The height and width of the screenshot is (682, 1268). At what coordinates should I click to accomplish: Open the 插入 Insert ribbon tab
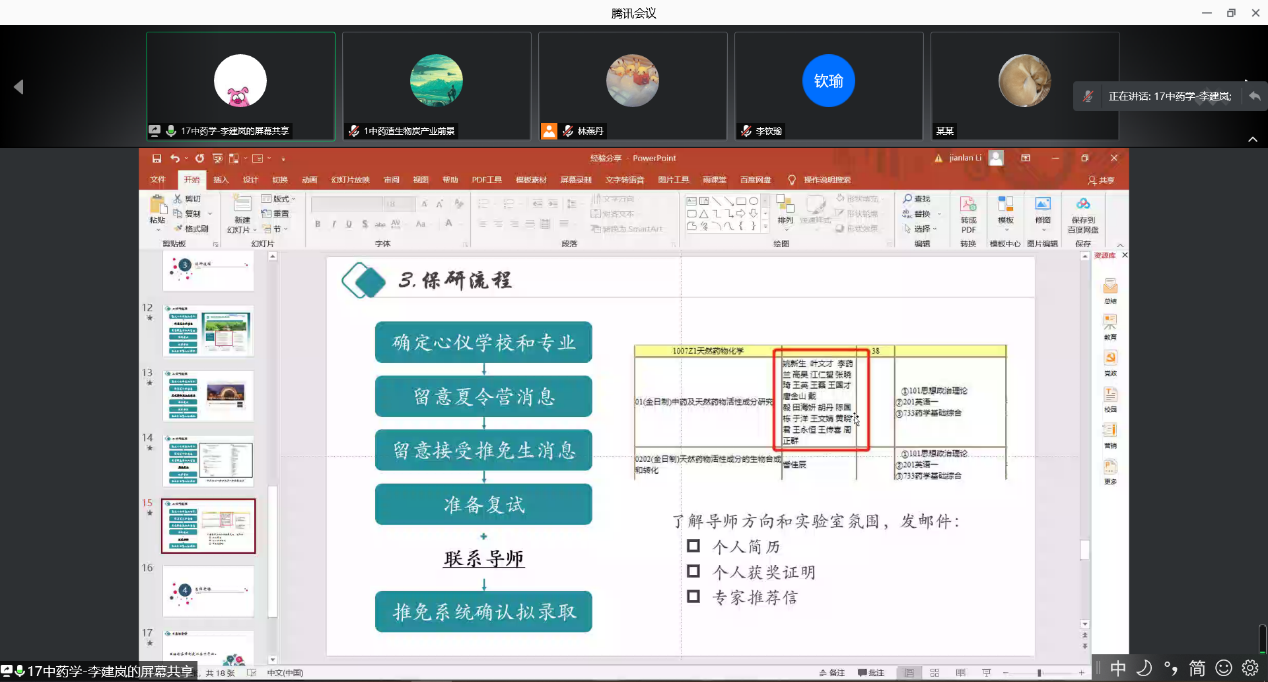(x=221, y=180)
